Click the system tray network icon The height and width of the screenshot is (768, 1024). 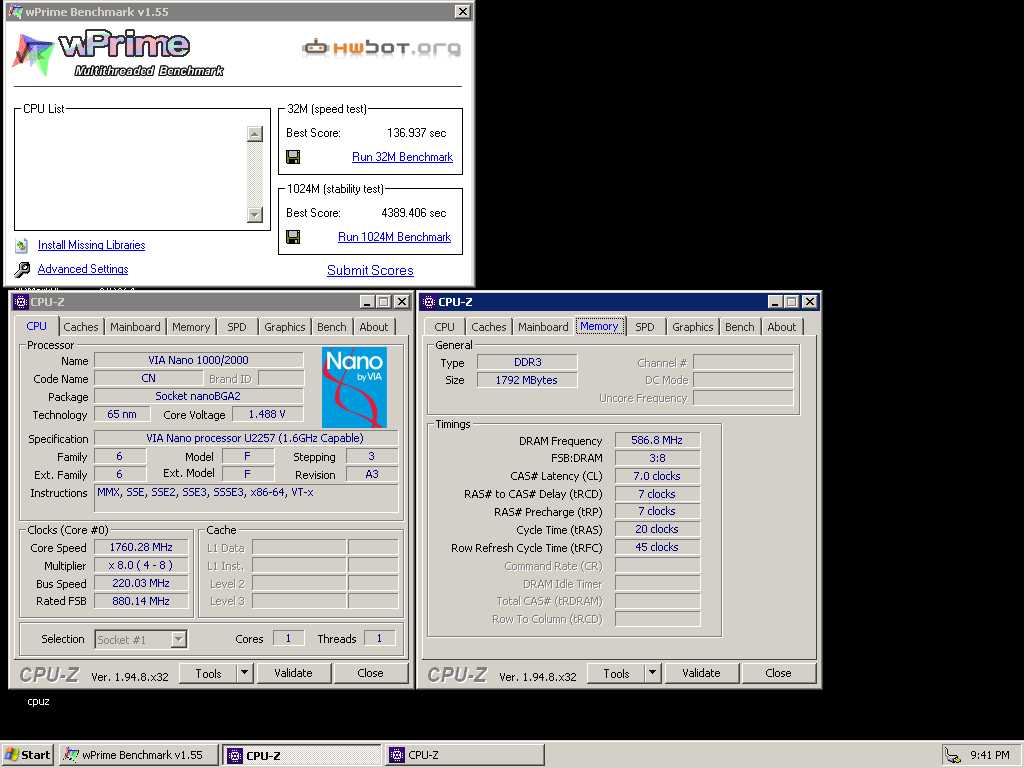953,756
